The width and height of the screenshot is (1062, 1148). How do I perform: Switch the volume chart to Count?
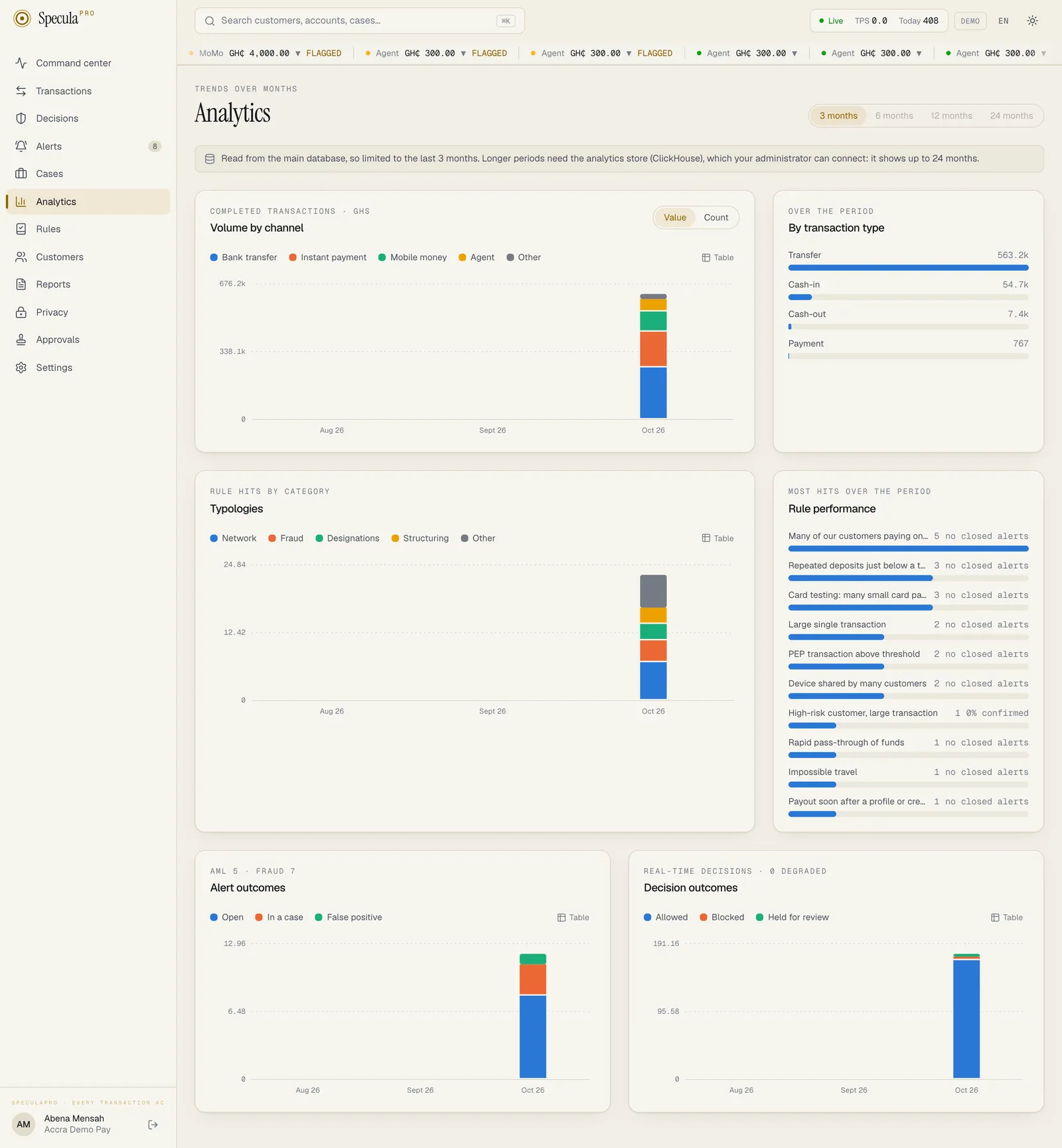coord(716,218)
